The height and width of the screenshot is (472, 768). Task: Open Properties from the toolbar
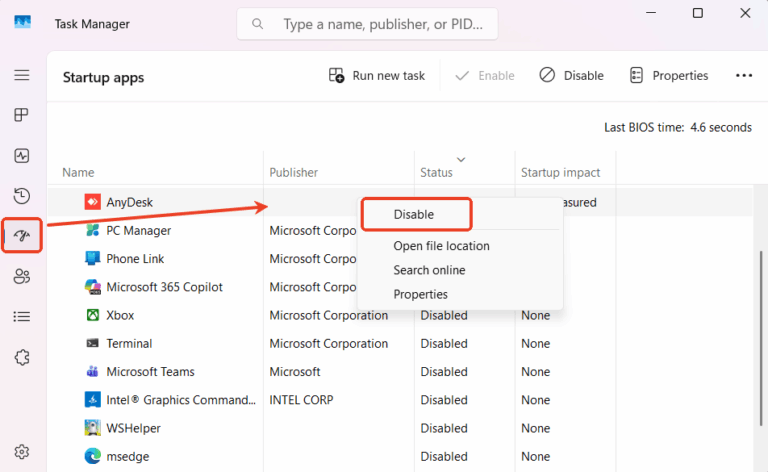[x=669, y=75]
